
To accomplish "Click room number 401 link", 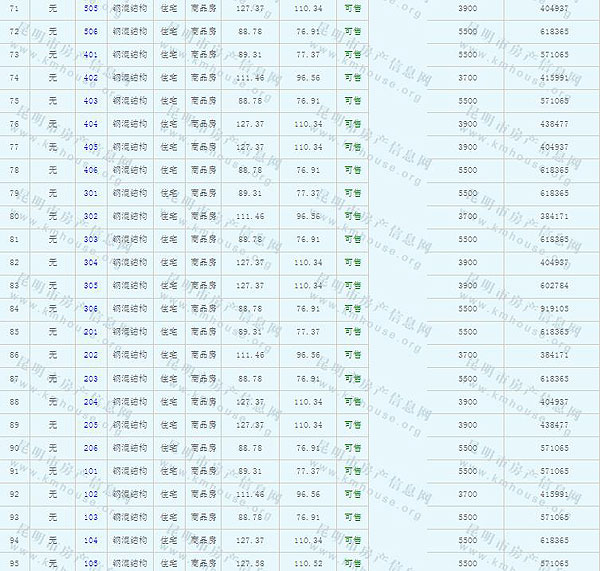I will [91, 54].
